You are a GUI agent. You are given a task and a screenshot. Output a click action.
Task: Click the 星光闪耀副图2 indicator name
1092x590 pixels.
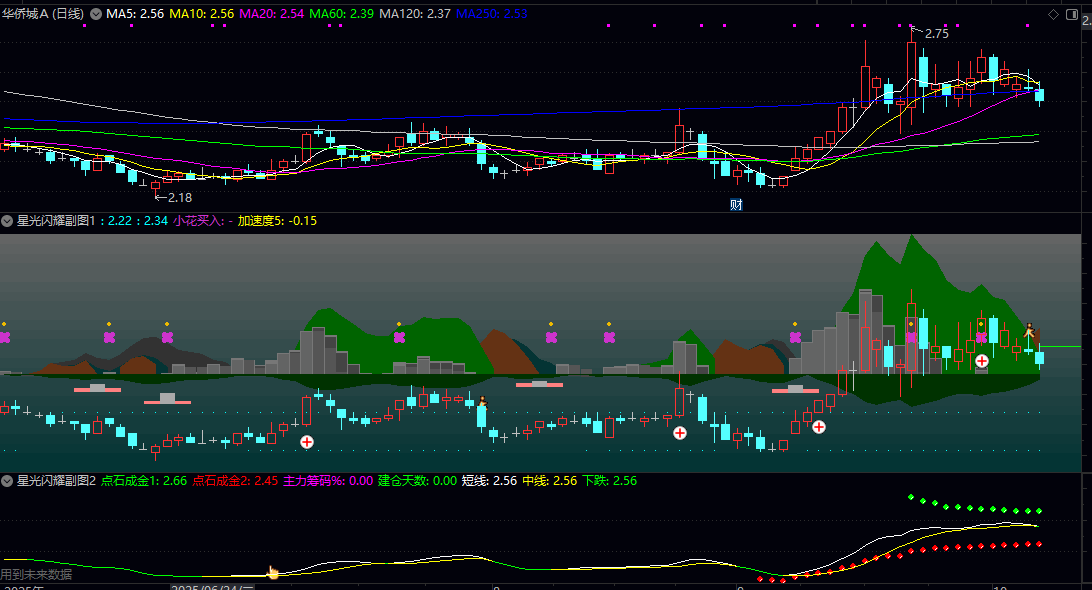(56, 481)
